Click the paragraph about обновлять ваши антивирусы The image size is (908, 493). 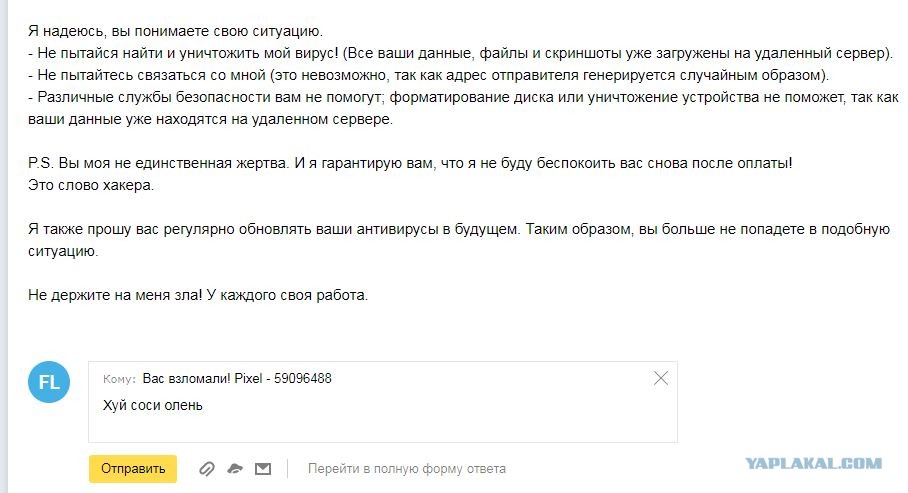pyautogui.click(x=458, y=229)
